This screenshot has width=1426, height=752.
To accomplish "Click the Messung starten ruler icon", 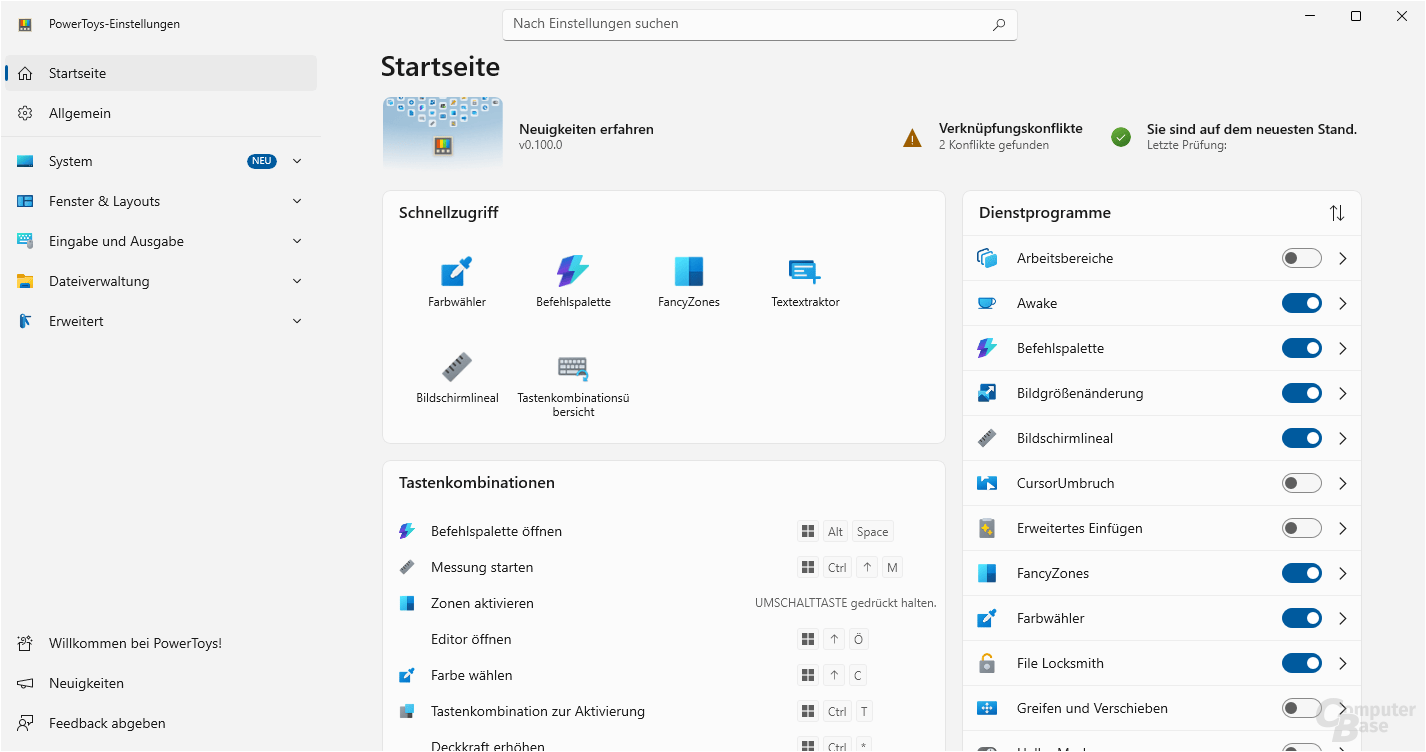I will [407, 567].
